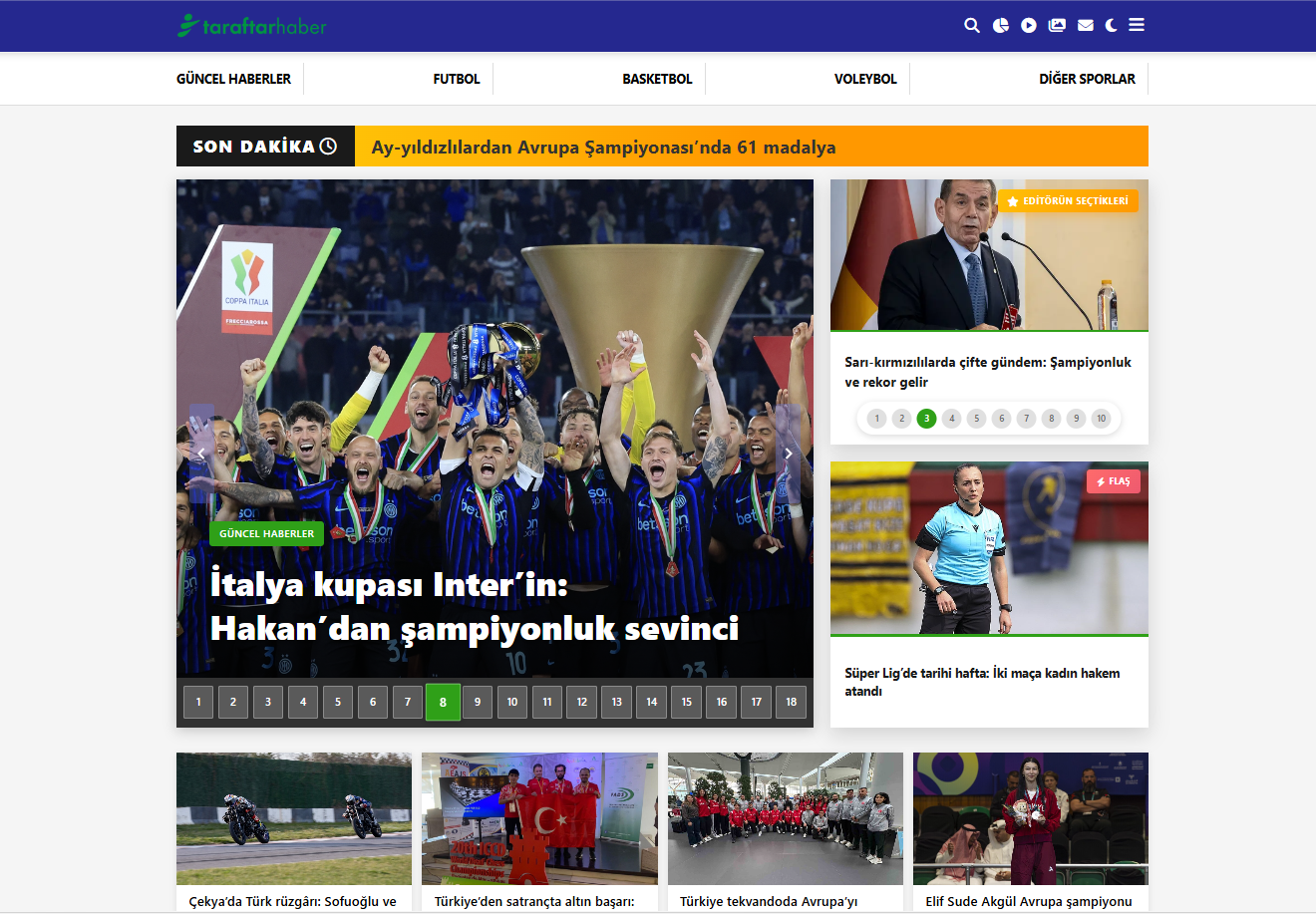Open the chess team with Turkish flag thumbnail
The image size is (1316, 915).
tap(539, 818)
